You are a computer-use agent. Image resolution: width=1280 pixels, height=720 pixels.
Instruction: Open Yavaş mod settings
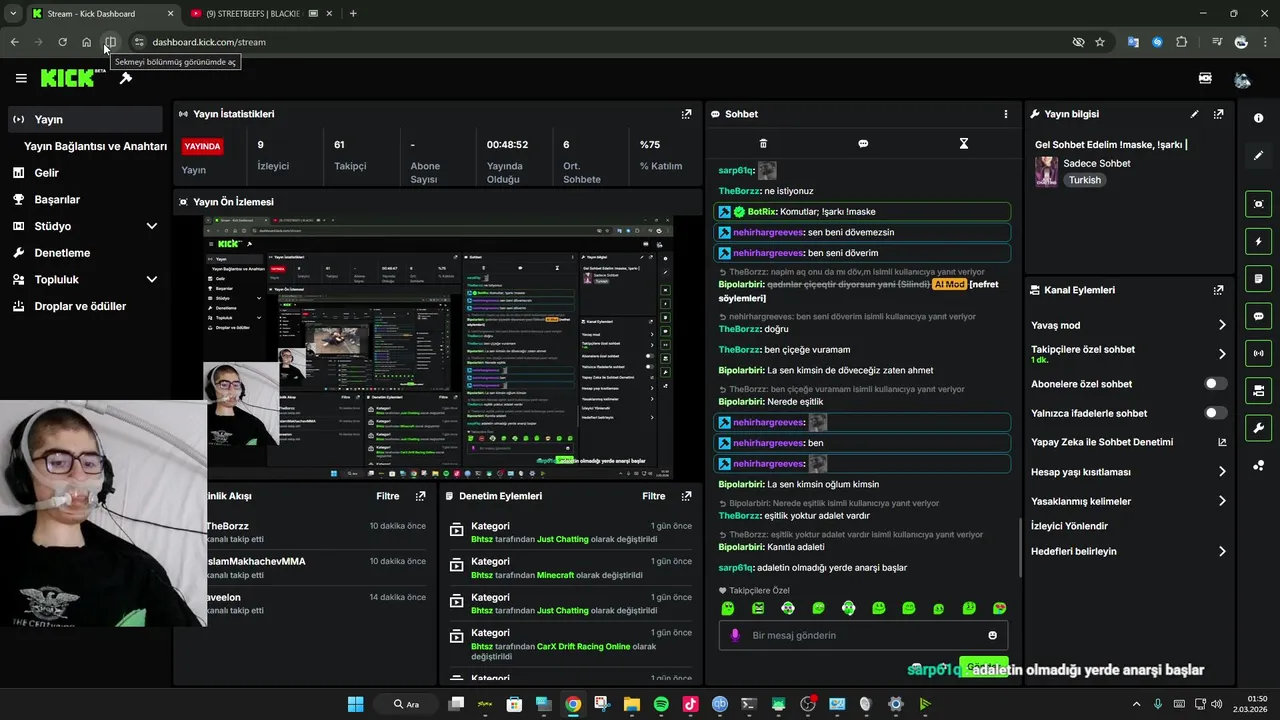point(1129,325)
